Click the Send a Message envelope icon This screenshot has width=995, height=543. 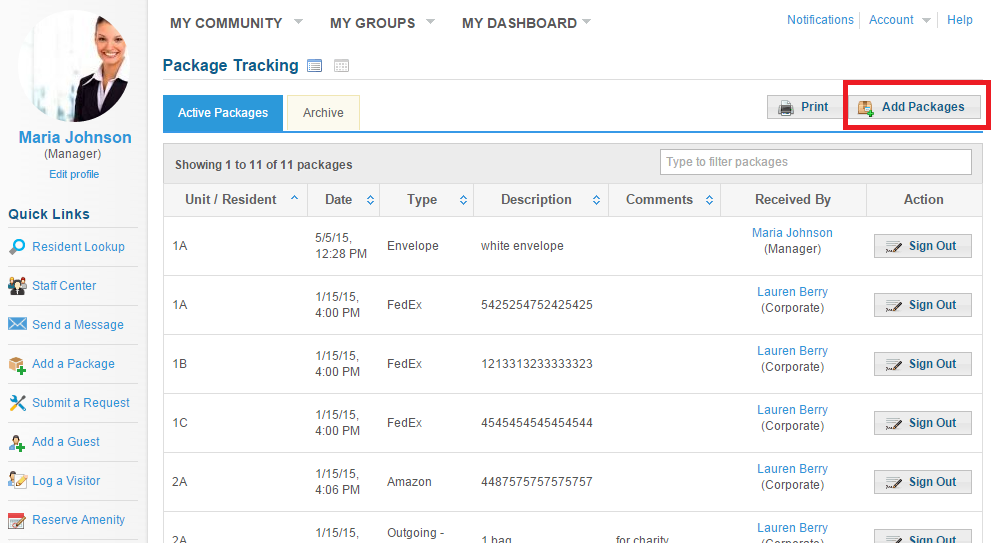click(x=17, y=324)
